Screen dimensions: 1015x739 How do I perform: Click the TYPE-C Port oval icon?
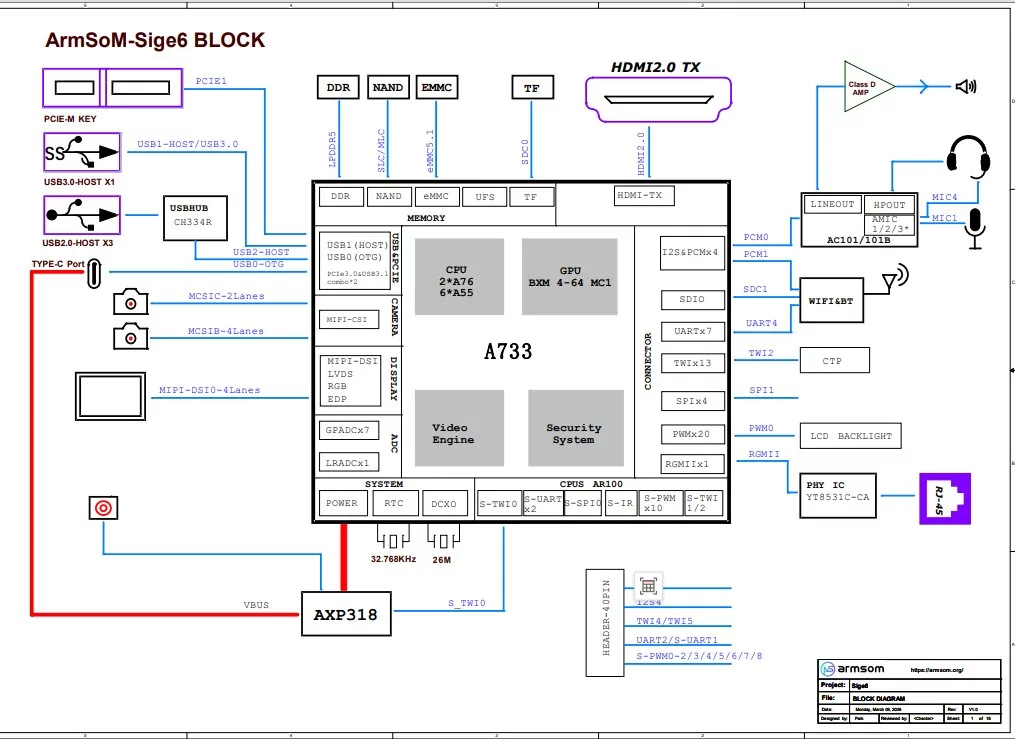pyautogui.click(x=95, y=271)
